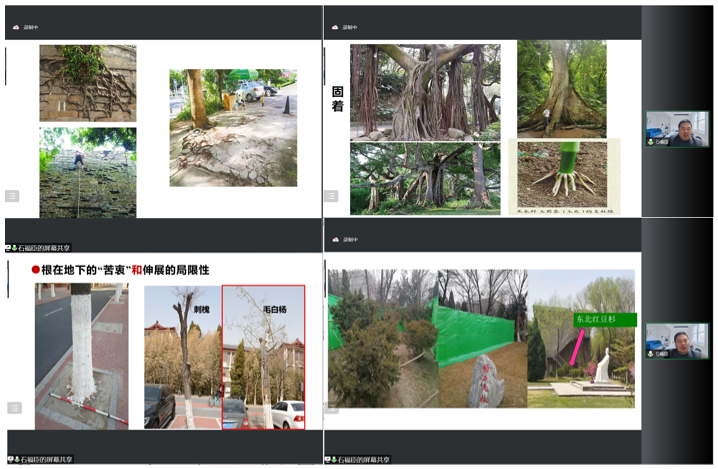
Task: Click the recording icon above the green fence slide
Action: 335,240
